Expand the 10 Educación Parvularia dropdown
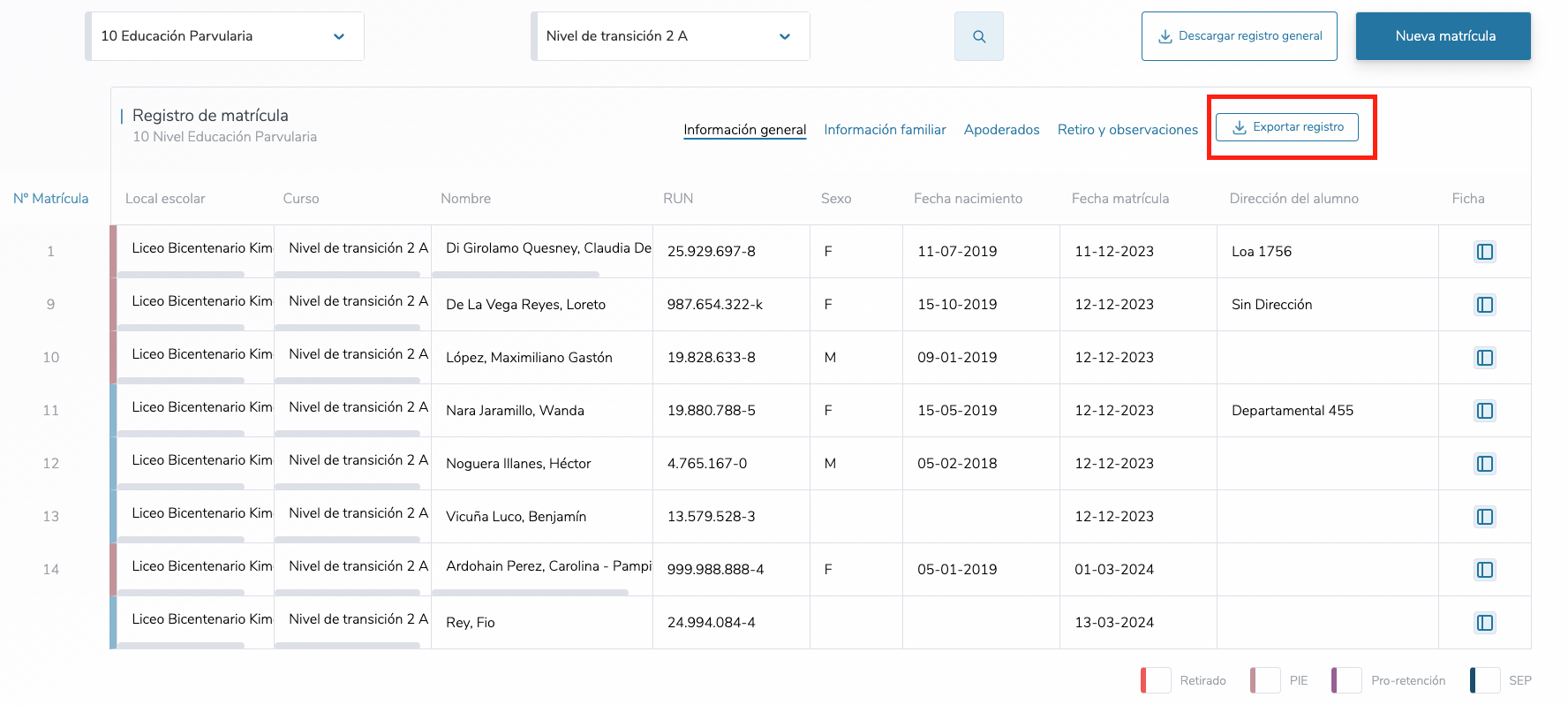 [225, 36]
